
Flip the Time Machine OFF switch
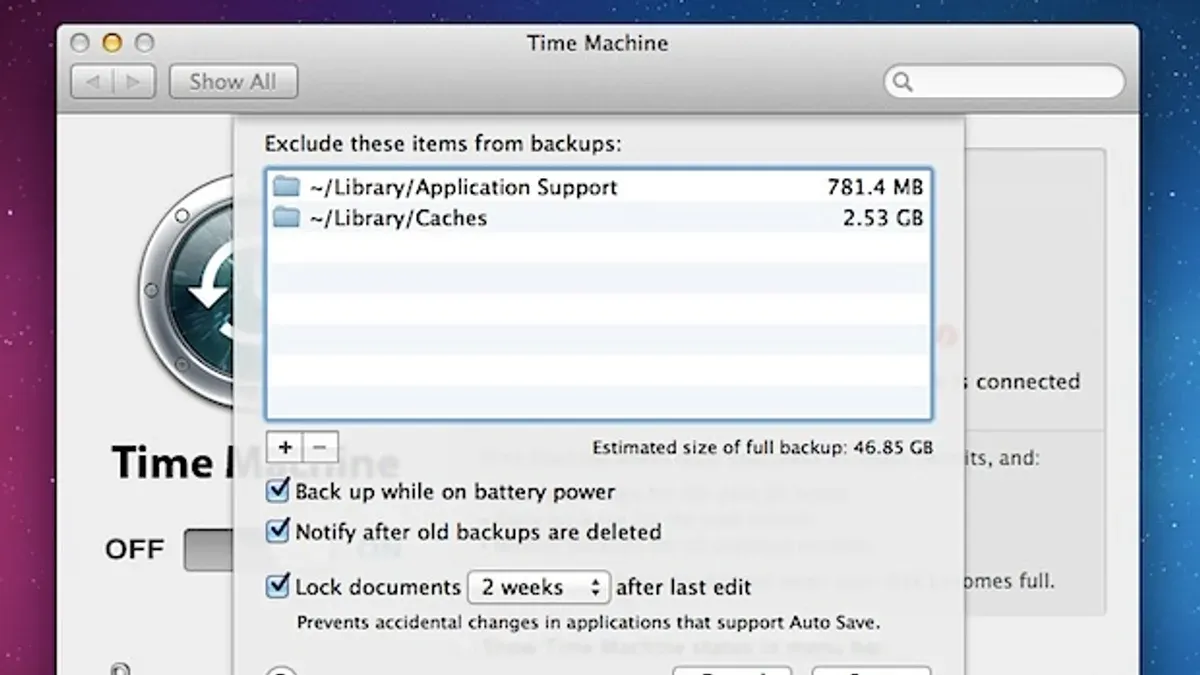pyautogui.click(x=209, y=550)
